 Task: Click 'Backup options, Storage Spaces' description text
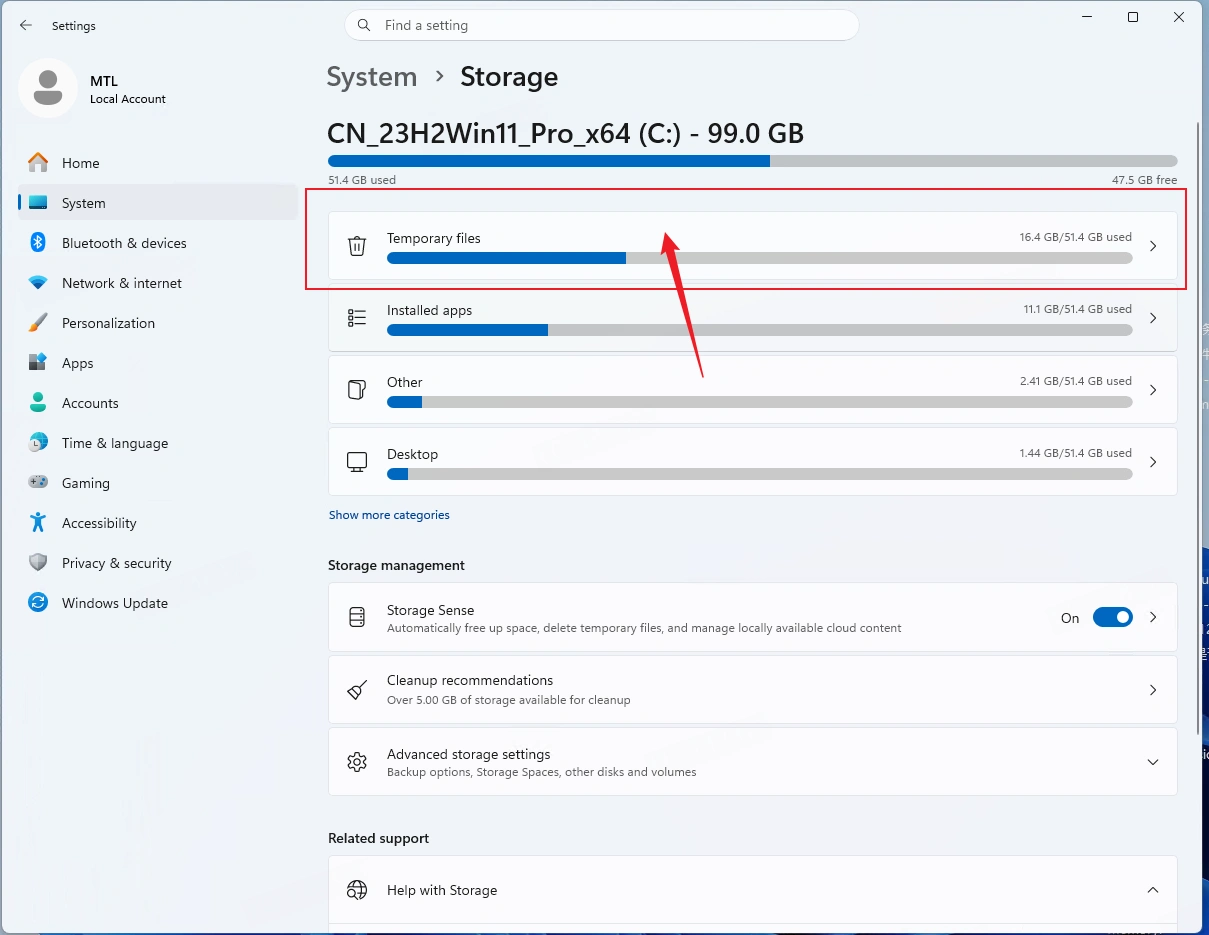pos(542,772)
